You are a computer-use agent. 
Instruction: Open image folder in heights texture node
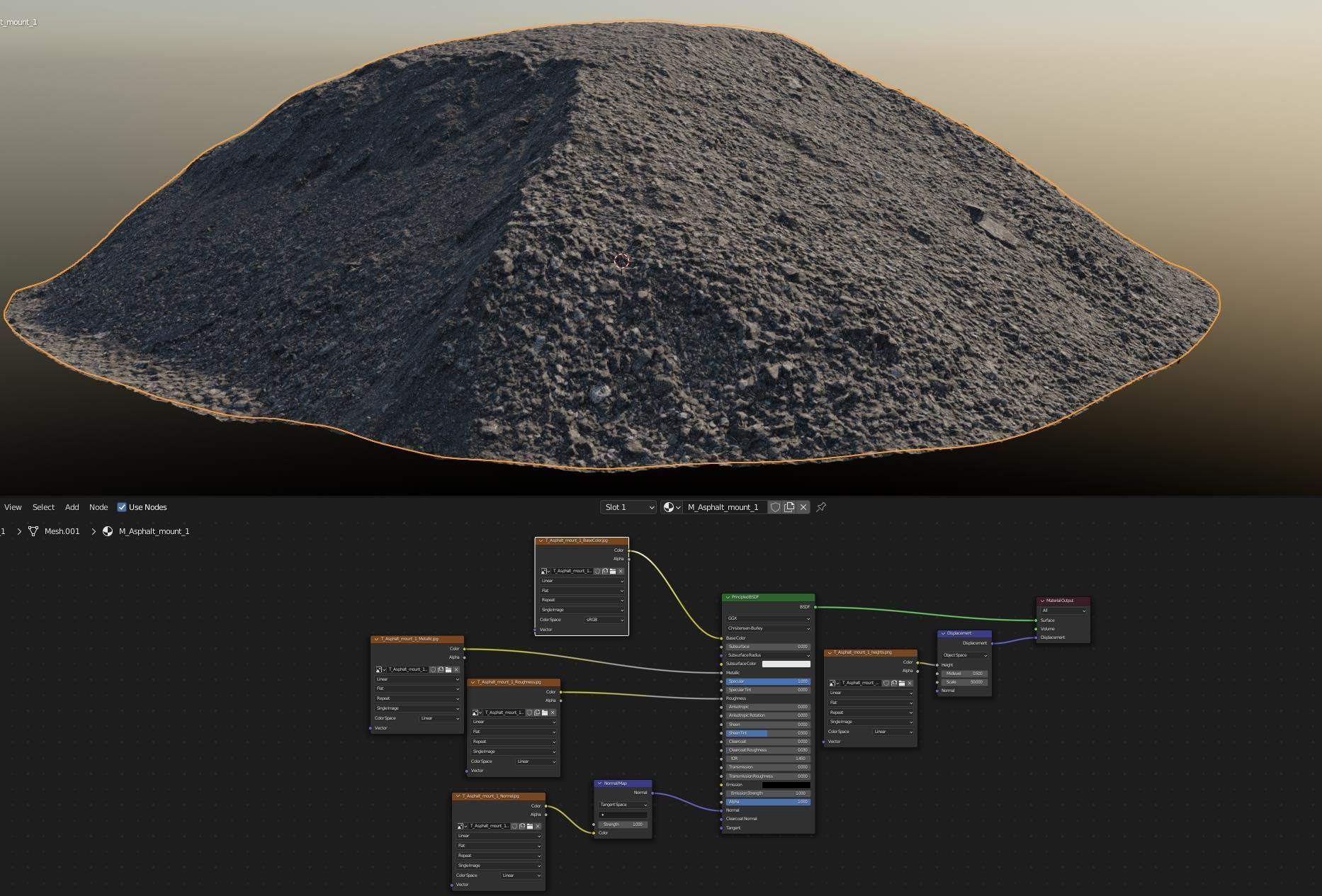click(x=902, y=683)
